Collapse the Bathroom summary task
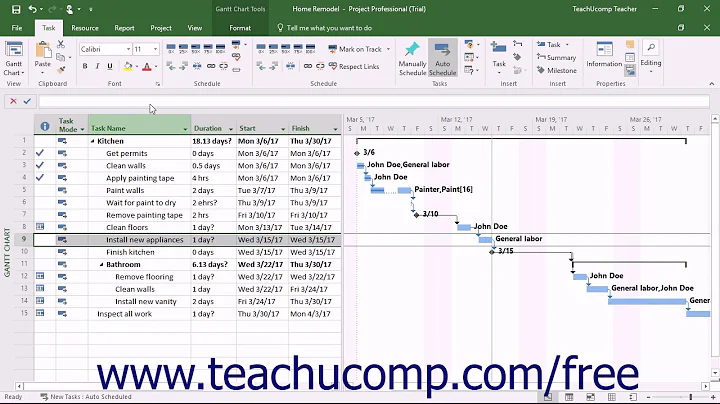The height and width of the screenshot is (404, 720). [101, 265]
